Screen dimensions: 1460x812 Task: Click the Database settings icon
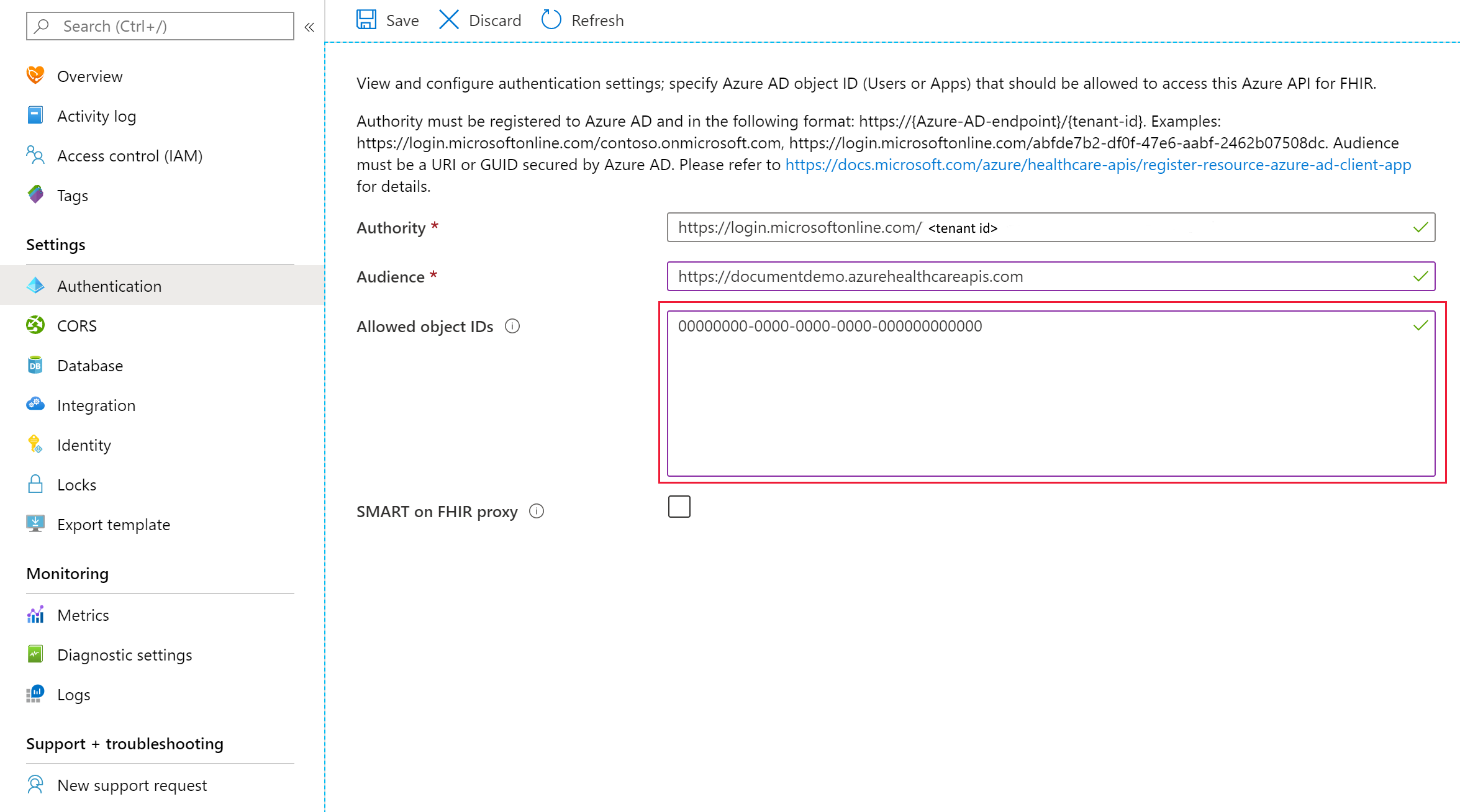coord(35,365)
